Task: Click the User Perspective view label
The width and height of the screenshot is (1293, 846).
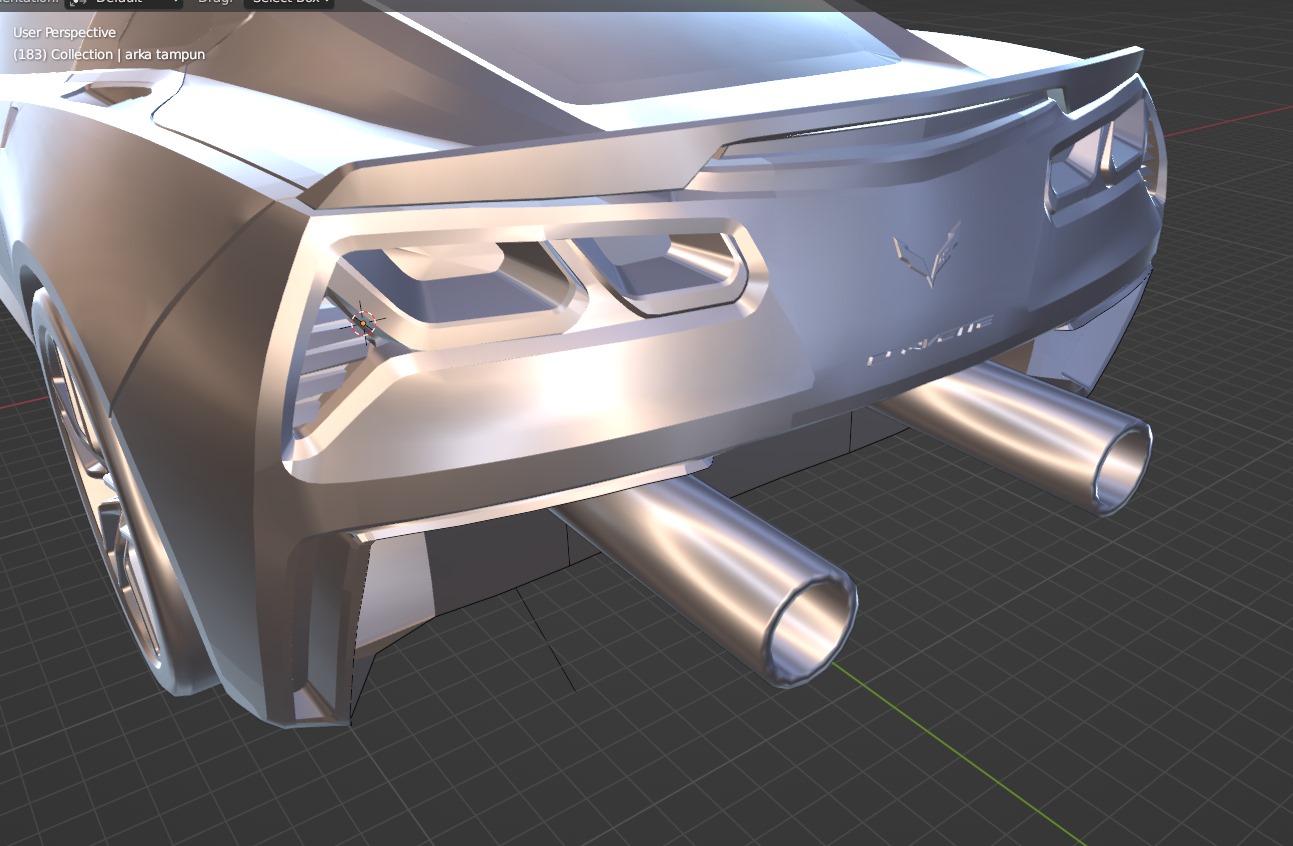Action: [x=64, y=33]
